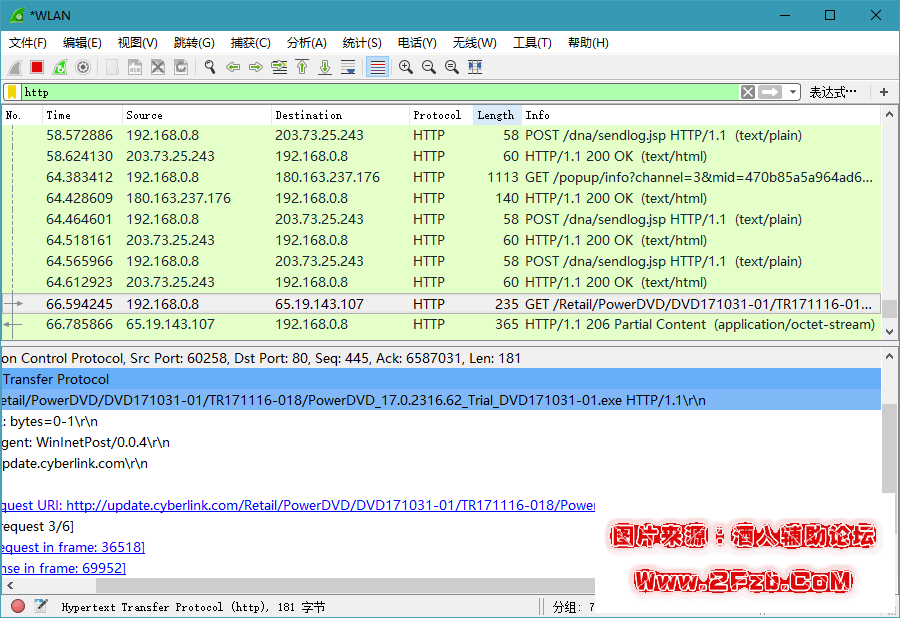Stop the running packet capture

(x=37, y=67)
